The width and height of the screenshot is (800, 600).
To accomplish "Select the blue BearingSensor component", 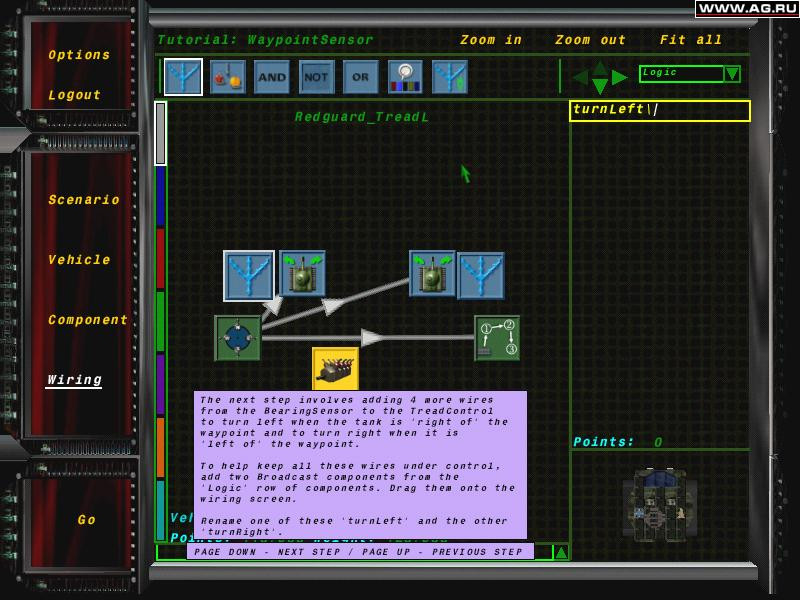I will click(238, 338).
